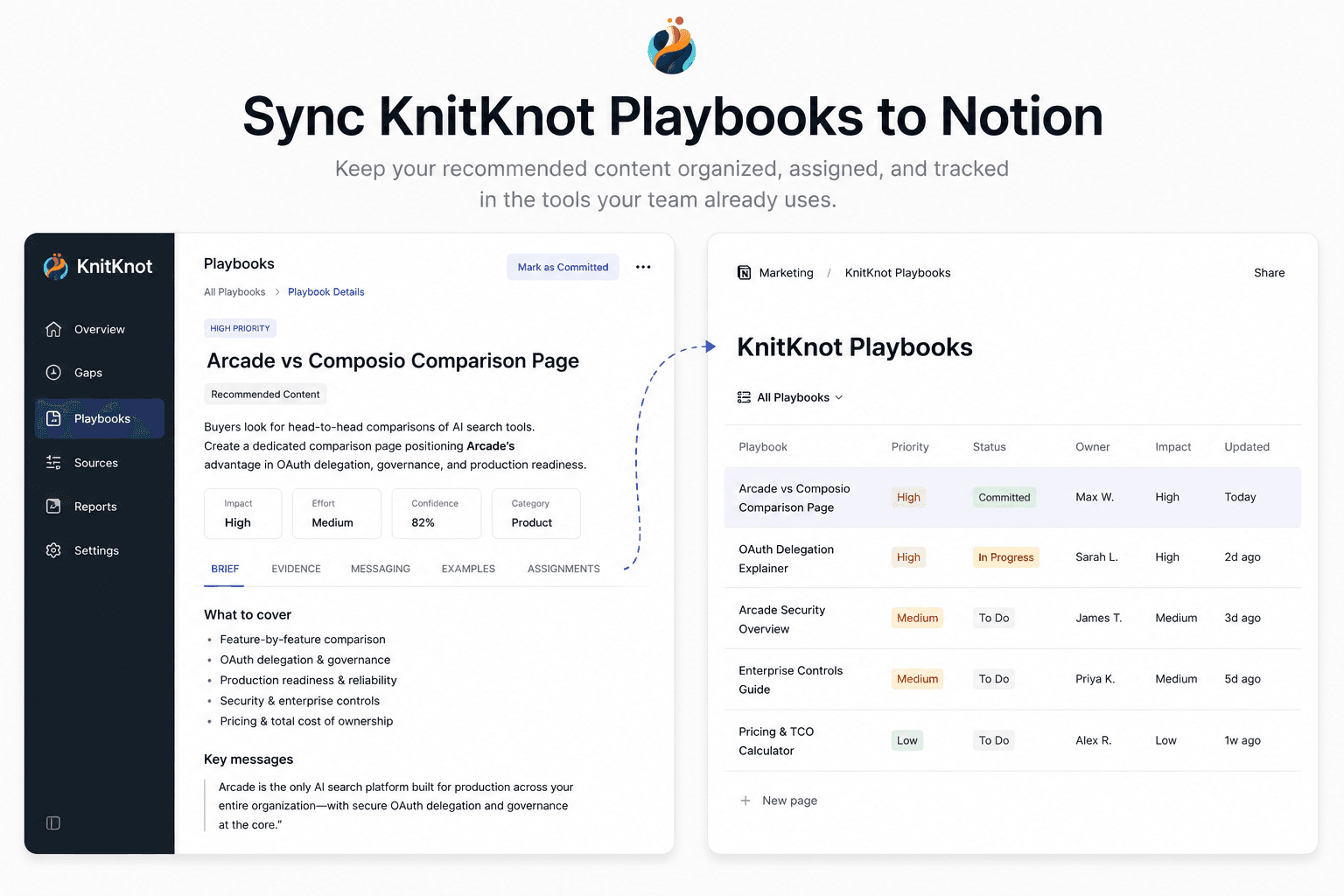Viewport: 1344px width, 896px height.
Task: Click High priority tag in OAuth Delegation row
Action: pos(908,557)
